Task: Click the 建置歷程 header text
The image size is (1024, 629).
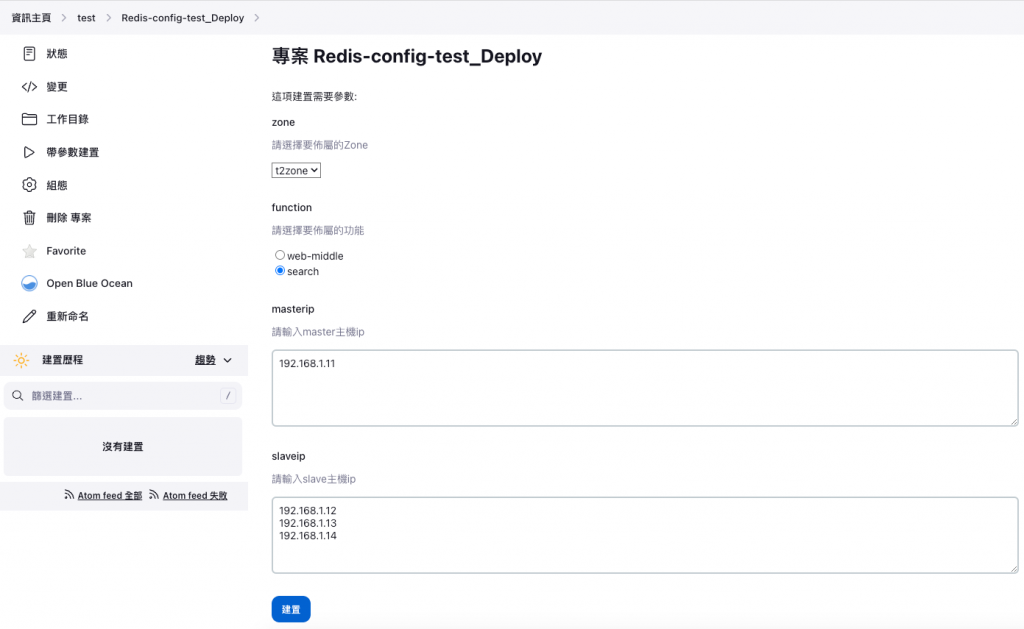Action: [63, 360]
